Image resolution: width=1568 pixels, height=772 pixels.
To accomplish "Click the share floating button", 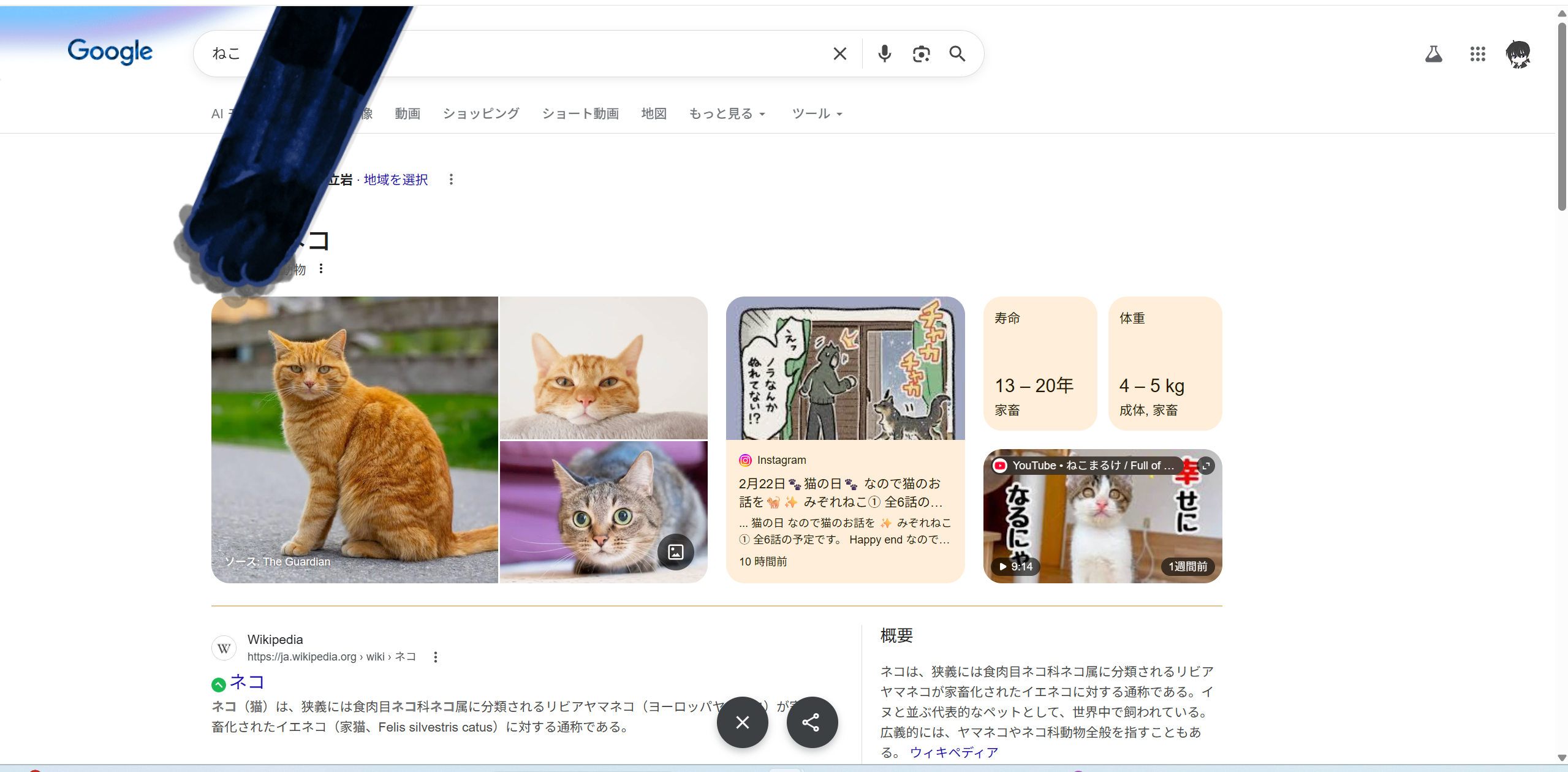I will pyautogui.click(x=812, y=722).
